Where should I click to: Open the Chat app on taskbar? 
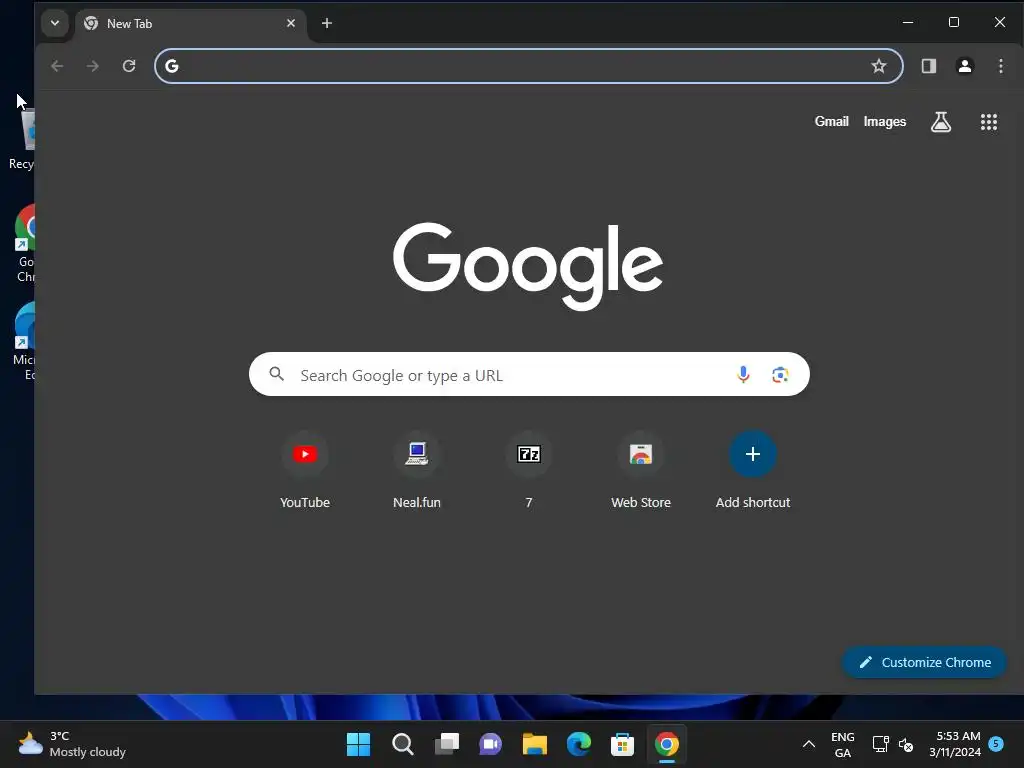(490, 744)
